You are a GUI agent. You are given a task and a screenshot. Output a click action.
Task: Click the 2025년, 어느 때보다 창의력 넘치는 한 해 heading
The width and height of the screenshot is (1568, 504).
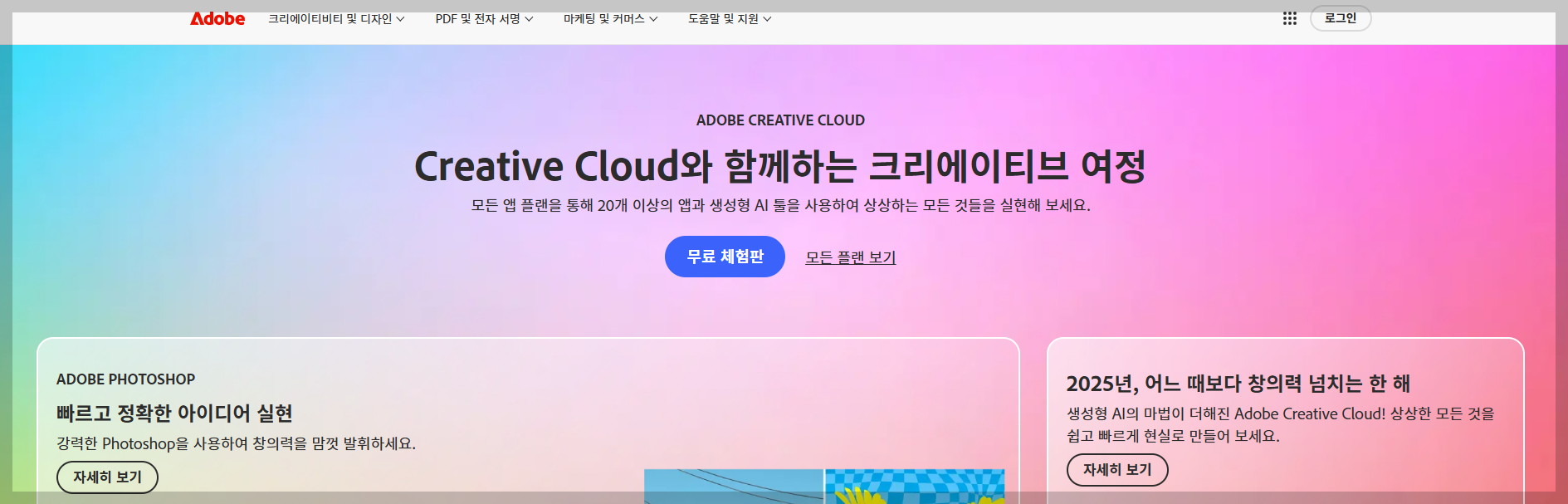click(x=1238, y=384)
